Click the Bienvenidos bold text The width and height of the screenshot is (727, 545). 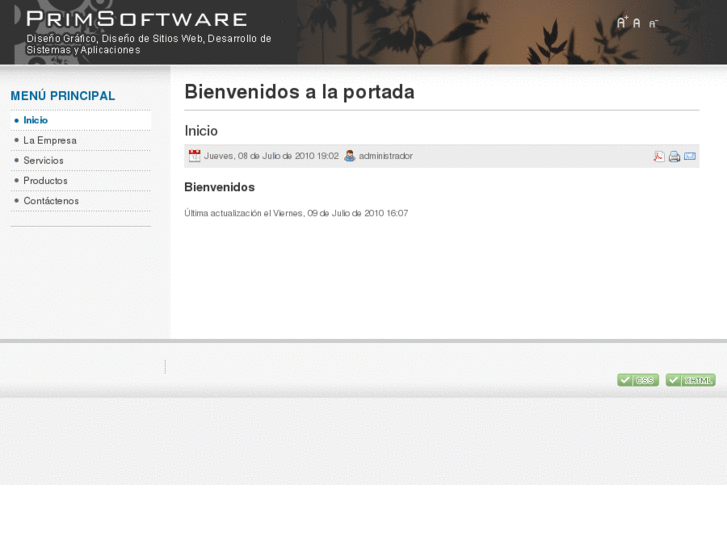click(x=220, y=187)
